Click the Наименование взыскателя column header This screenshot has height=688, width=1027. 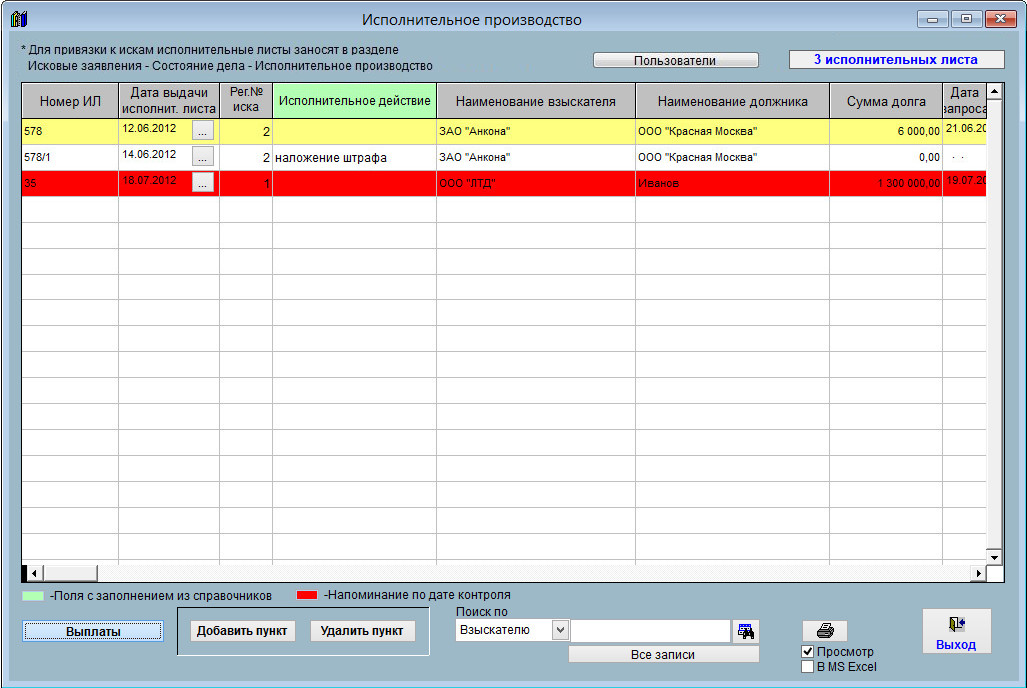click(535, 101)
